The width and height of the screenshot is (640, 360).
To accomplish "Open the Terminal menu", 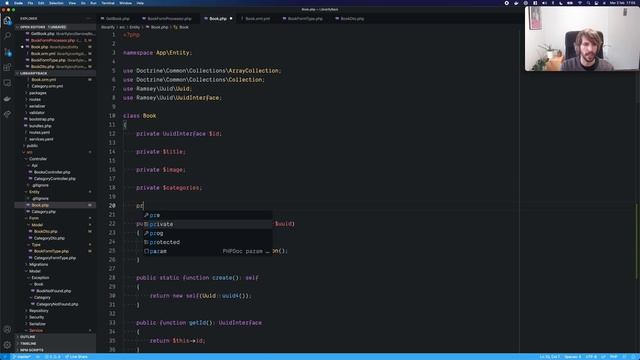I will [108, 3].
